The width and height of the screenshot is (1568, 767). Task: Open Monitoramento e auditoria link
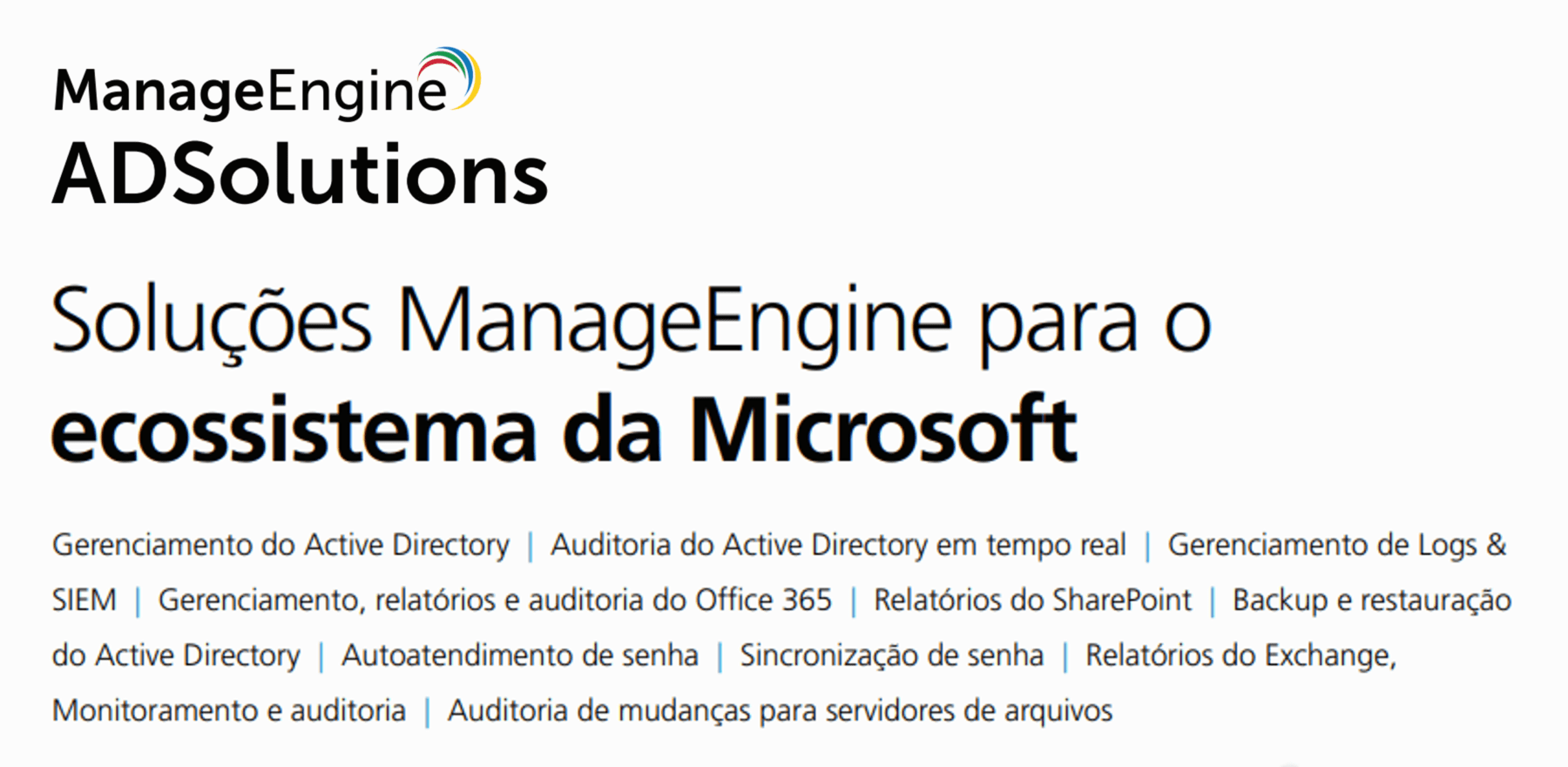click(x=229, y=711)
